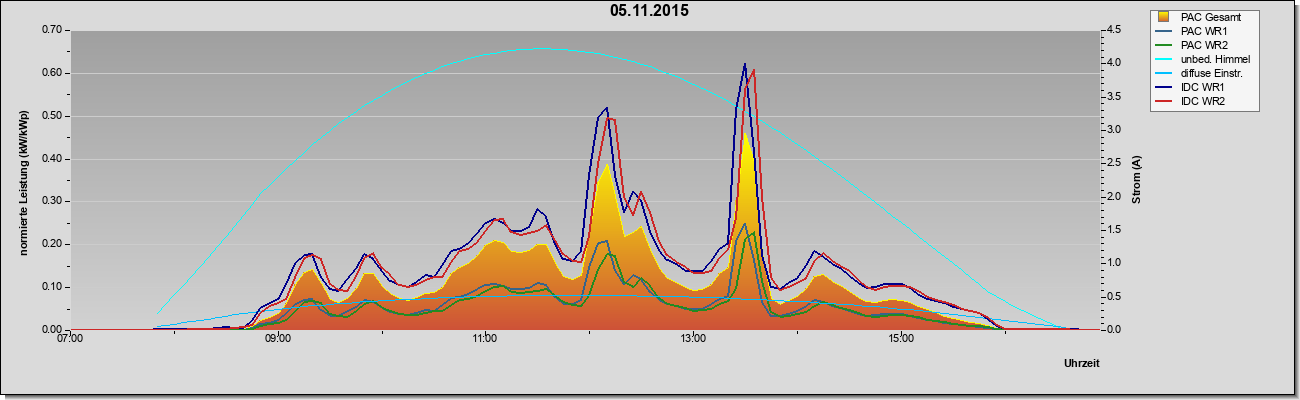Click the Uhrzeit axis title
Image resolution: width=1300 pixels, height=400 pixels.
[1082, 364]
